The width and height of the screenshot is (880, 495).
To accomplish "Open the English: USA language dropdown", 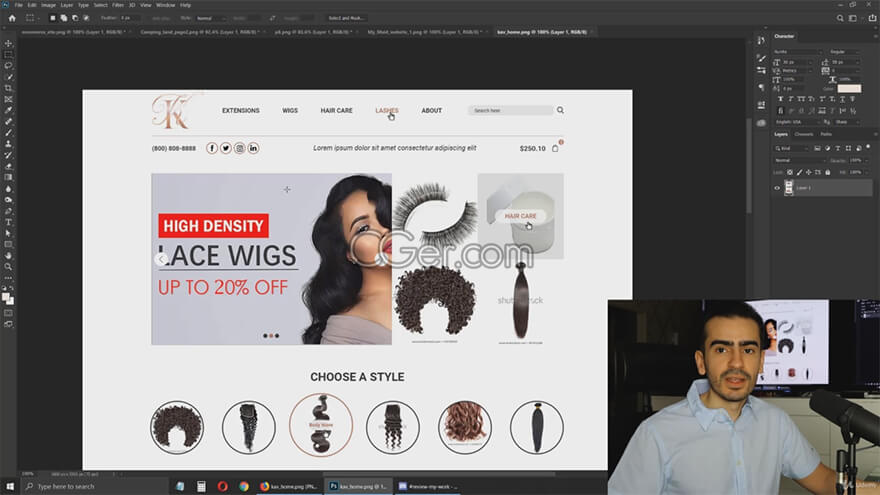I will tap(798, 122).
